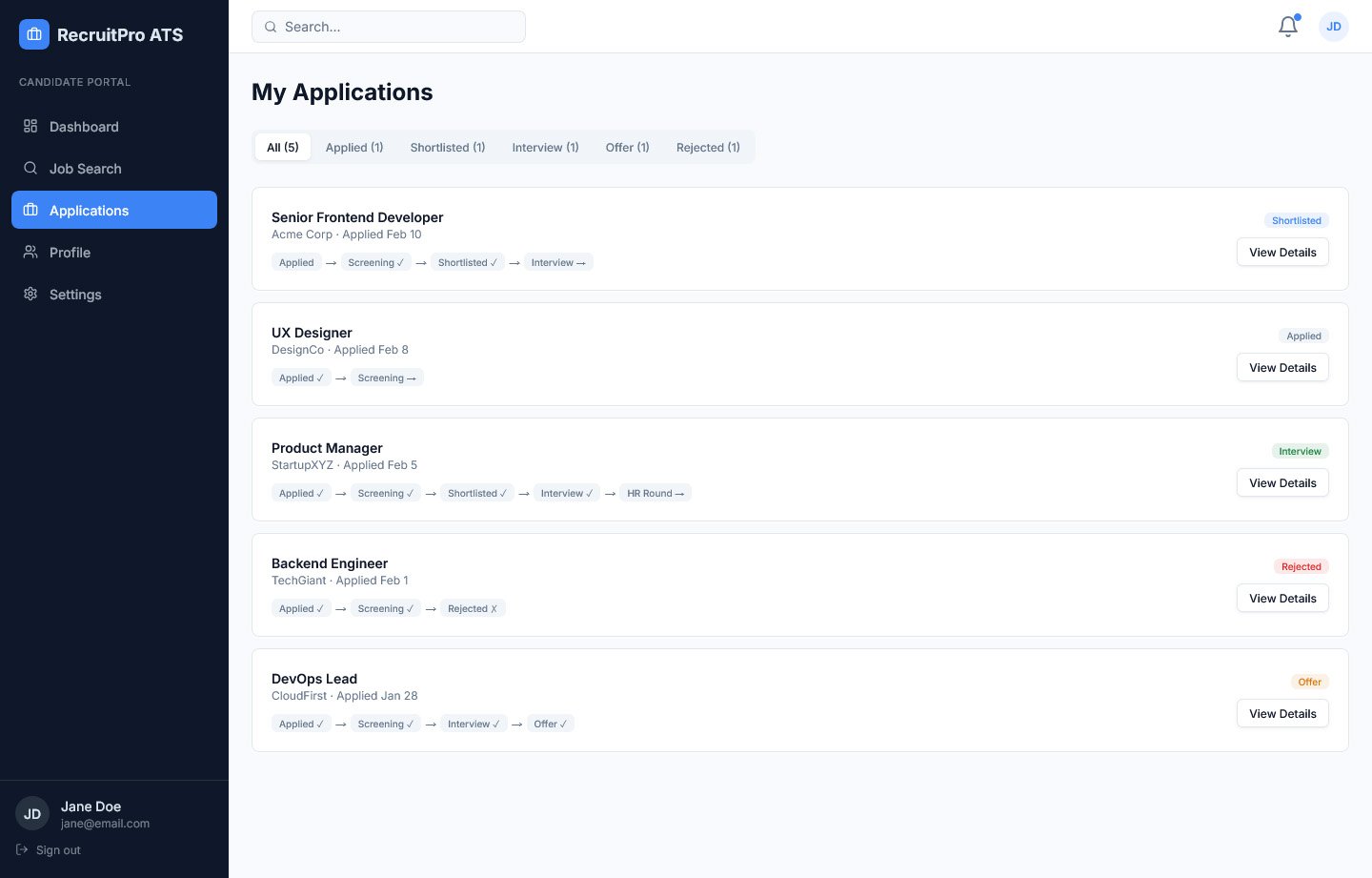Click the JD avatar in top bar
Image resolution: width=1372 pixels, height=878 pixels.
click(x=1333, y=27)
